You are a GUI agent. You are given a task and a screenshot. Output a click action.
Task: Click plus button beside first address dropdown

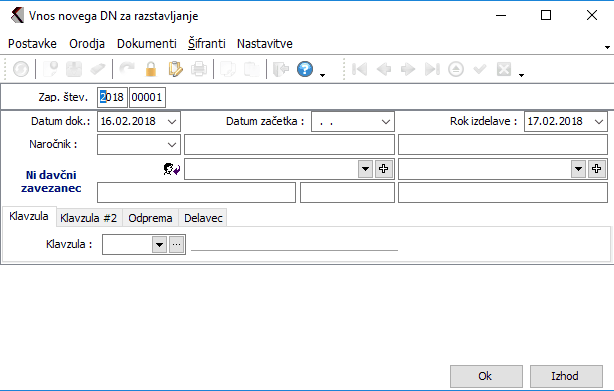[384, 169]
